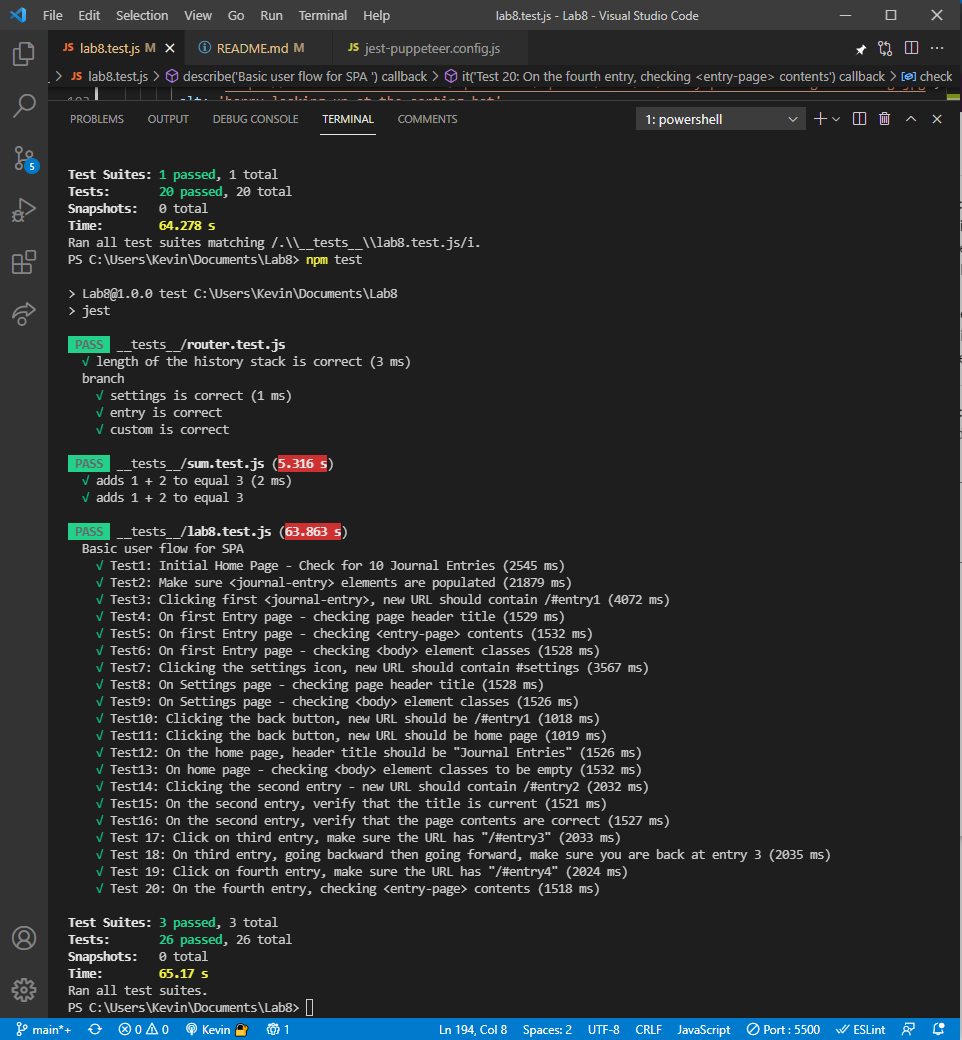Open the Run menu
The image size is (962, 1040).
tap(271, 15)
